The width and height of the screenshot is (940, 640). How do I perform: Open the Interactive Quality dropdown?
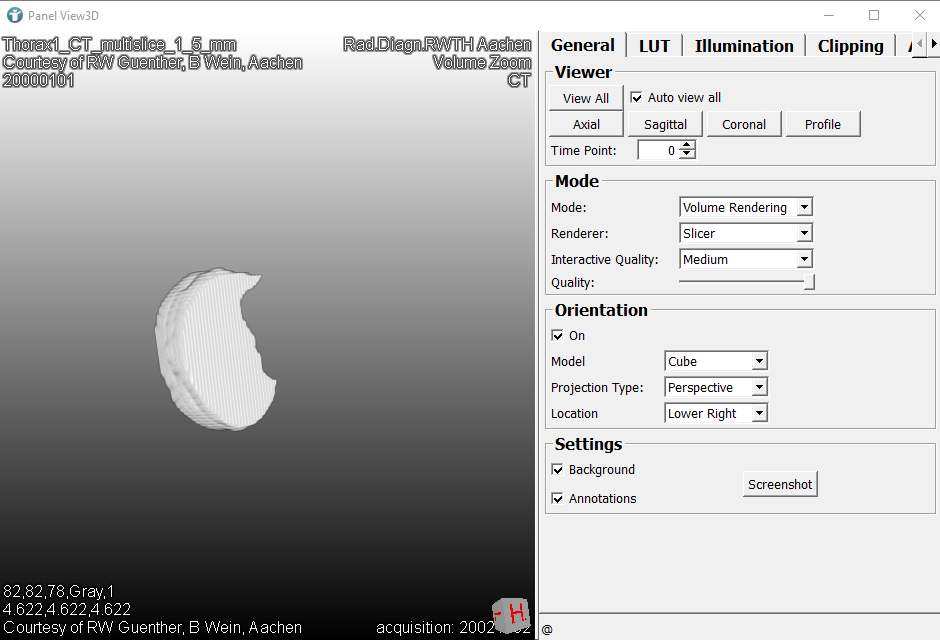745,260
